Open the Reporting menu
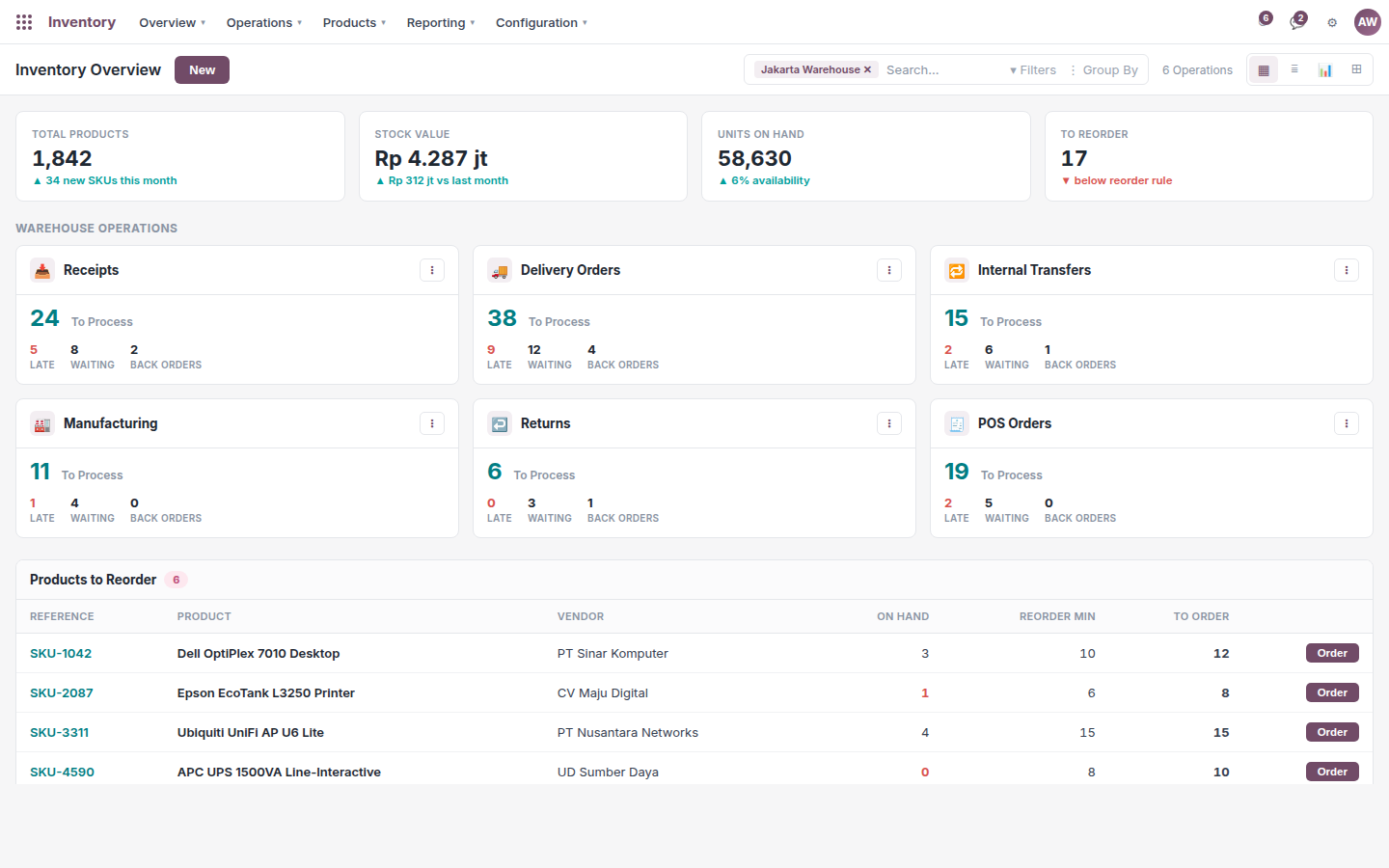Viewport: 1389px width, 868px height. pos(441,22)
